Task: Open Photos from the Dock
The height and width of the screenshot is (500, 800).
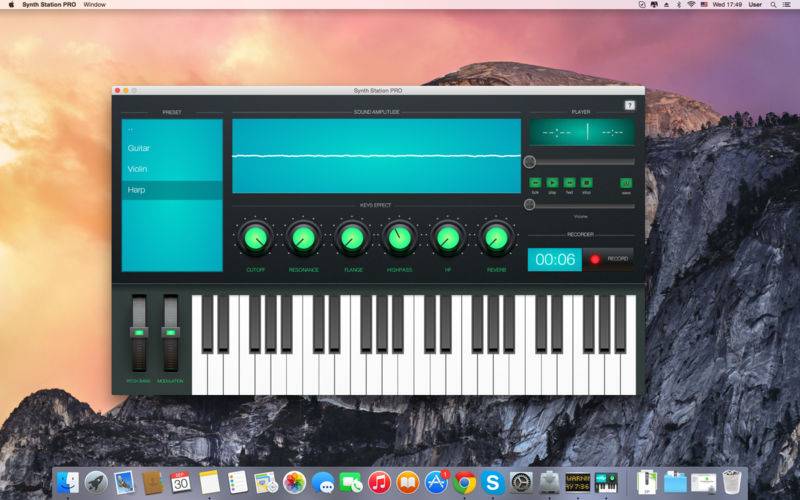Action: [294, 482]
